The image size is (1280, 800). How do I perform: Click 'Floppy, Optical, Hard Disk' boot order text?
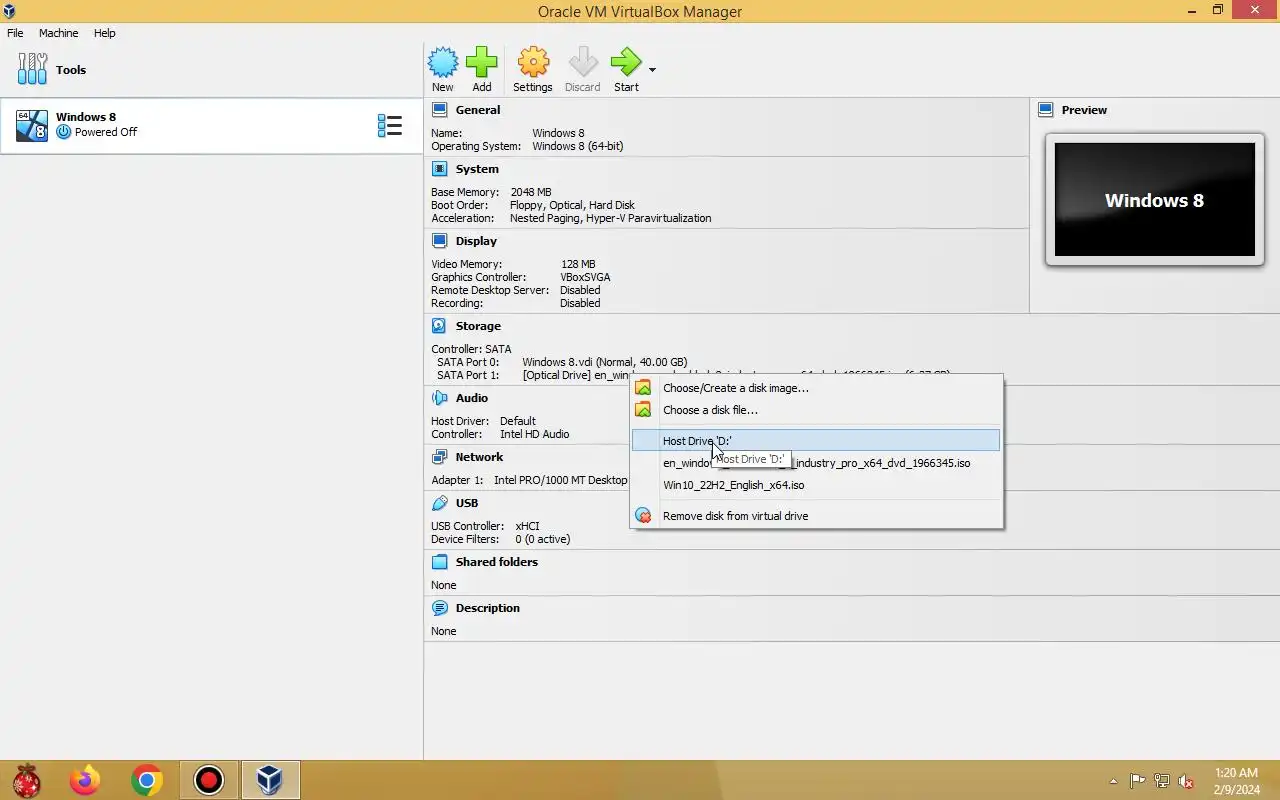[572, 205]
